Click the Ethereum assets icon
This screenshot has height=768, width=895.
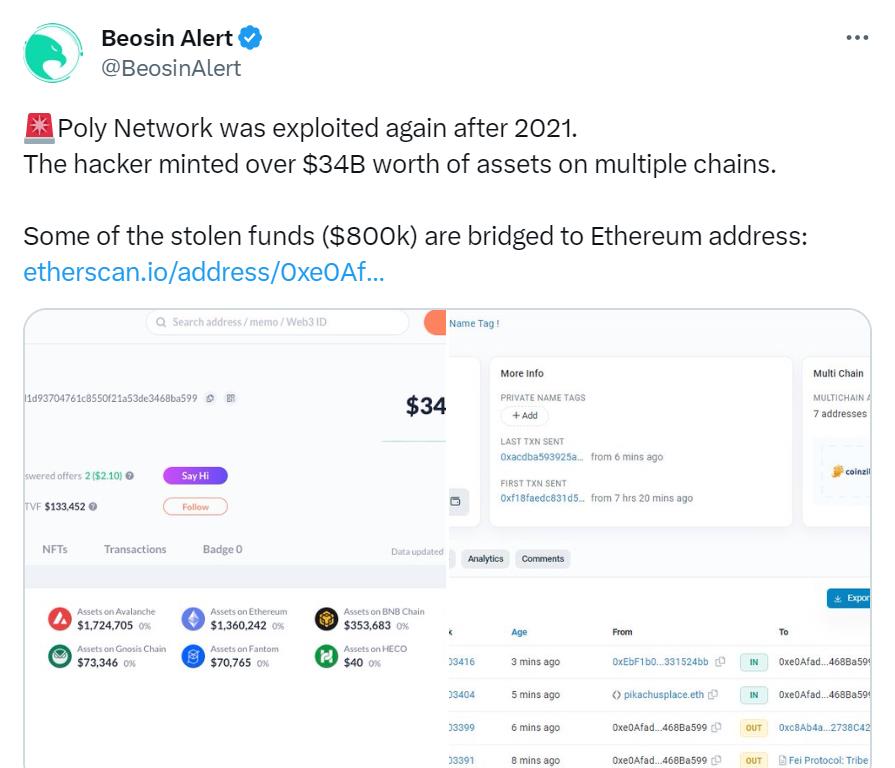pos(193,619)
